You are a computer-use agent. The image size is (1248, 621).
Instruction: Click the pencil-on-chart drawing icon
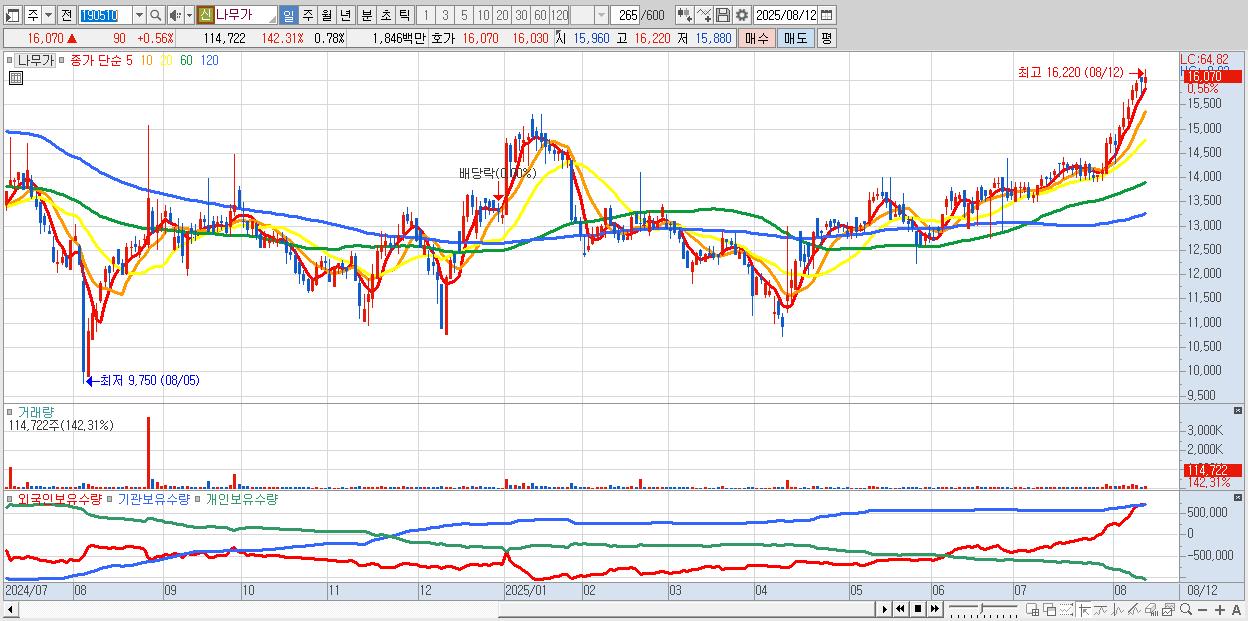pos(1134,609)
